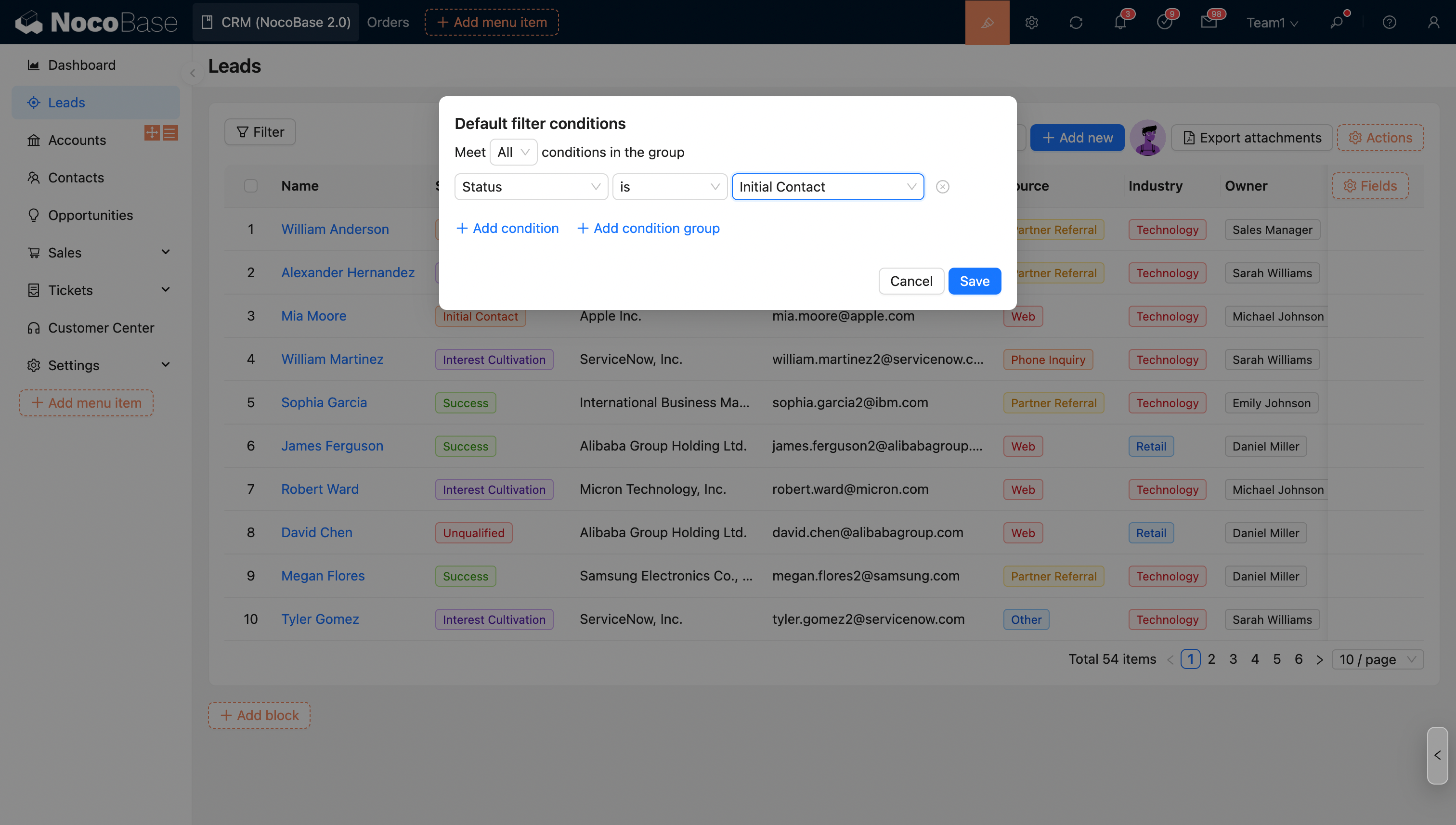This screenshot has height=825, width=1456.
Task: Click the UI editor highlighter icon
Action: click(x=987, y=22)
